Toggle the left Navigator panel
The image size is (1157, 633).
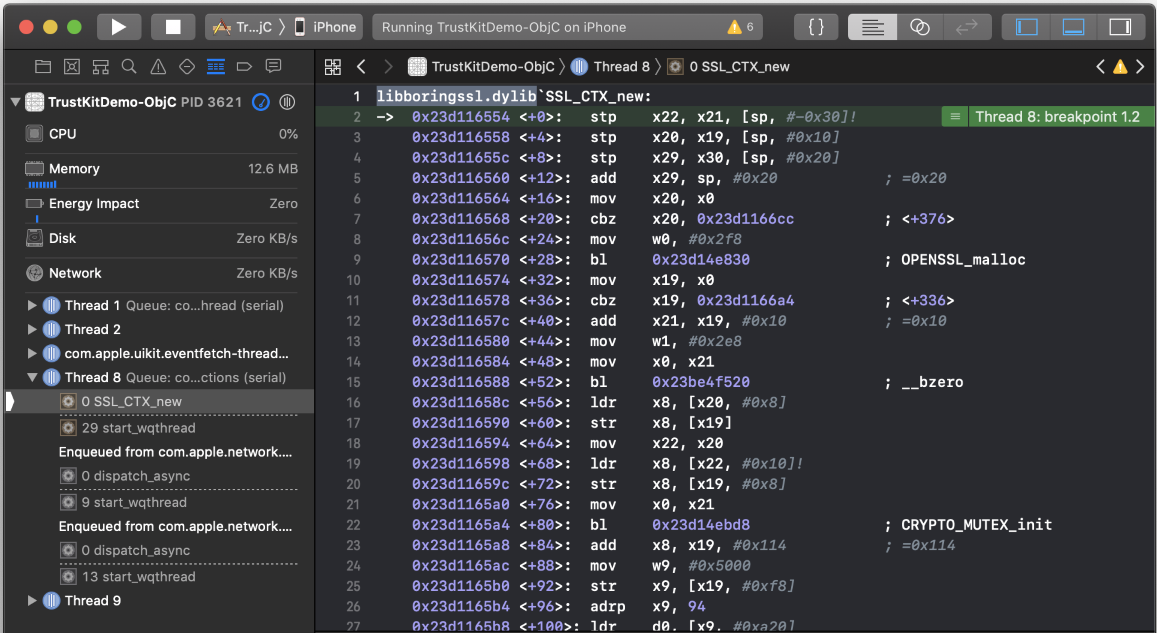coord(1026,27)
